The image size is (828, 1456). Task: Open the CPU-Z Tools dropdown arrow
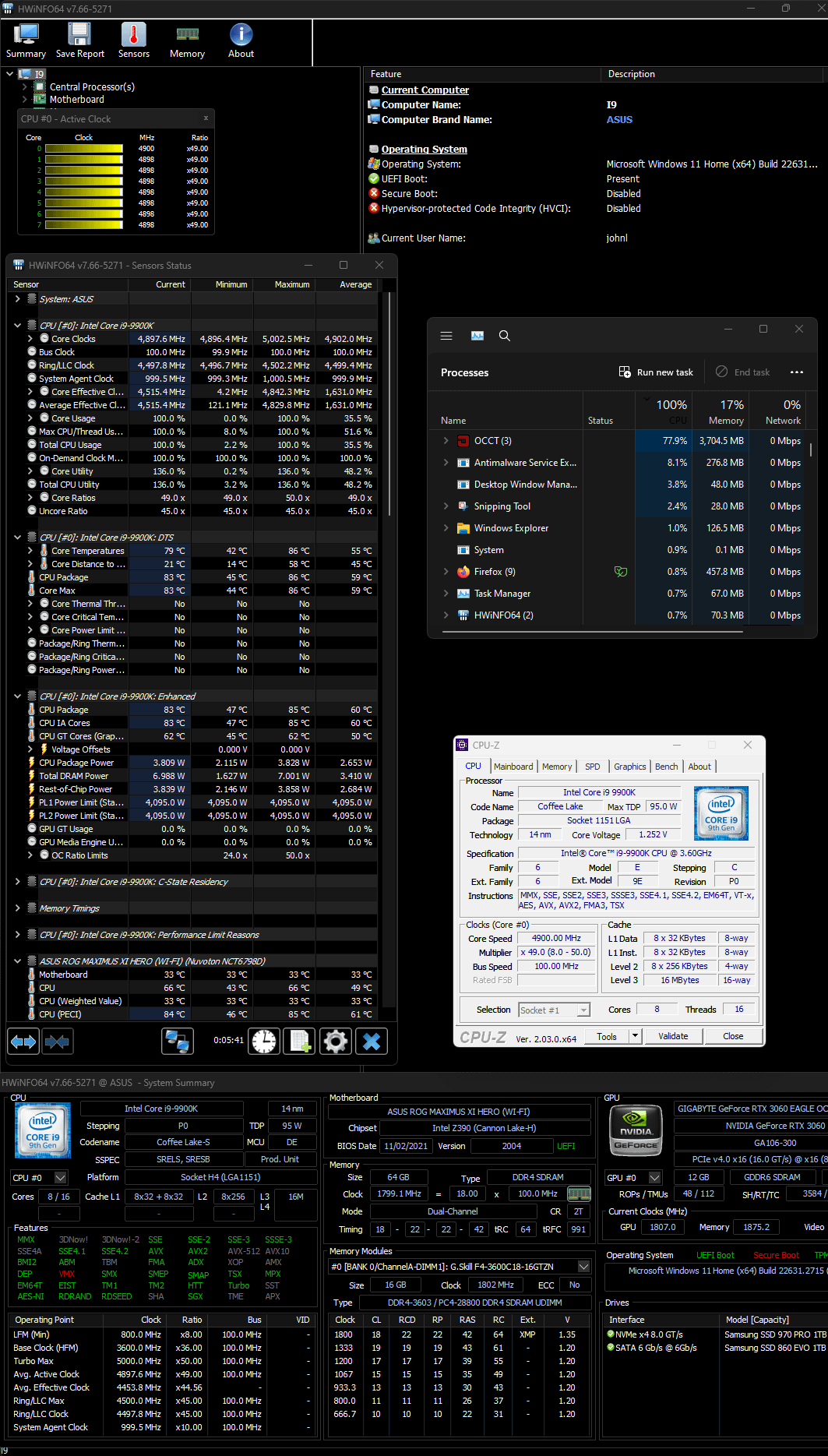[636, 1036]
